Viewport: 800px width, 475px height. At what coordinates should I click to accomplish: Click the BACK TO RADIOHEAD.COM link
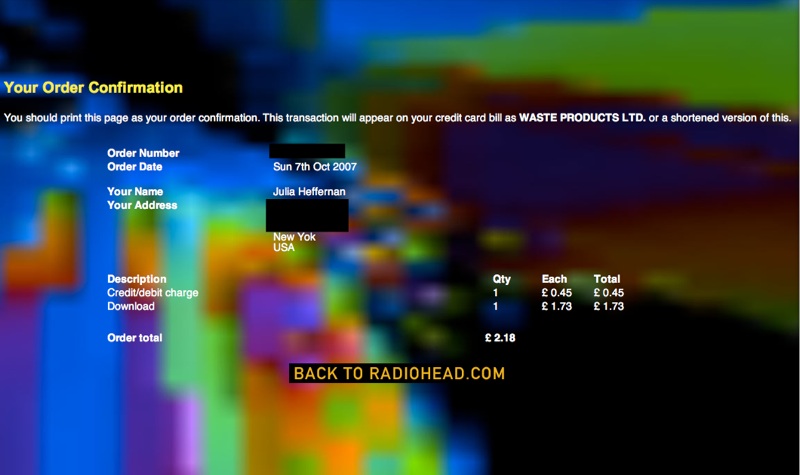[399, 373]
